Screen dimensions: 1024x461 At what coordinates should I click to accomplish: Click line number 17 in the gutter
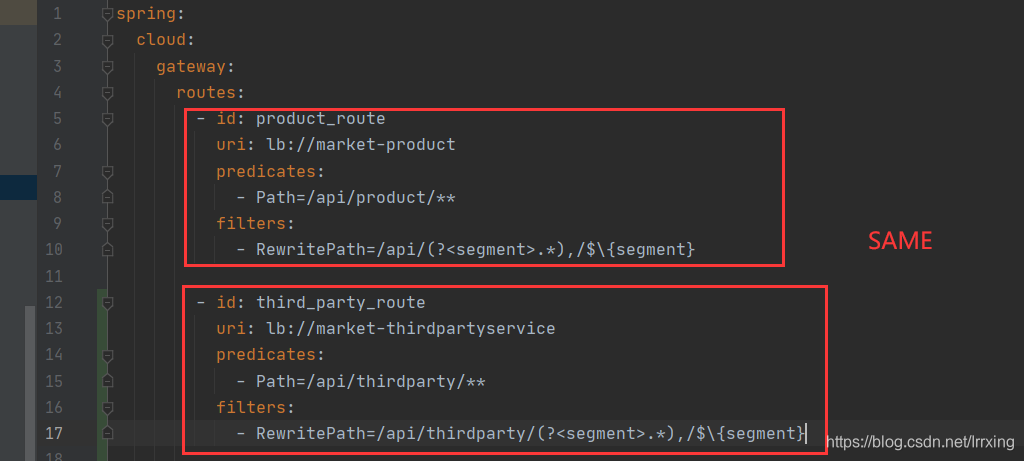53,433
